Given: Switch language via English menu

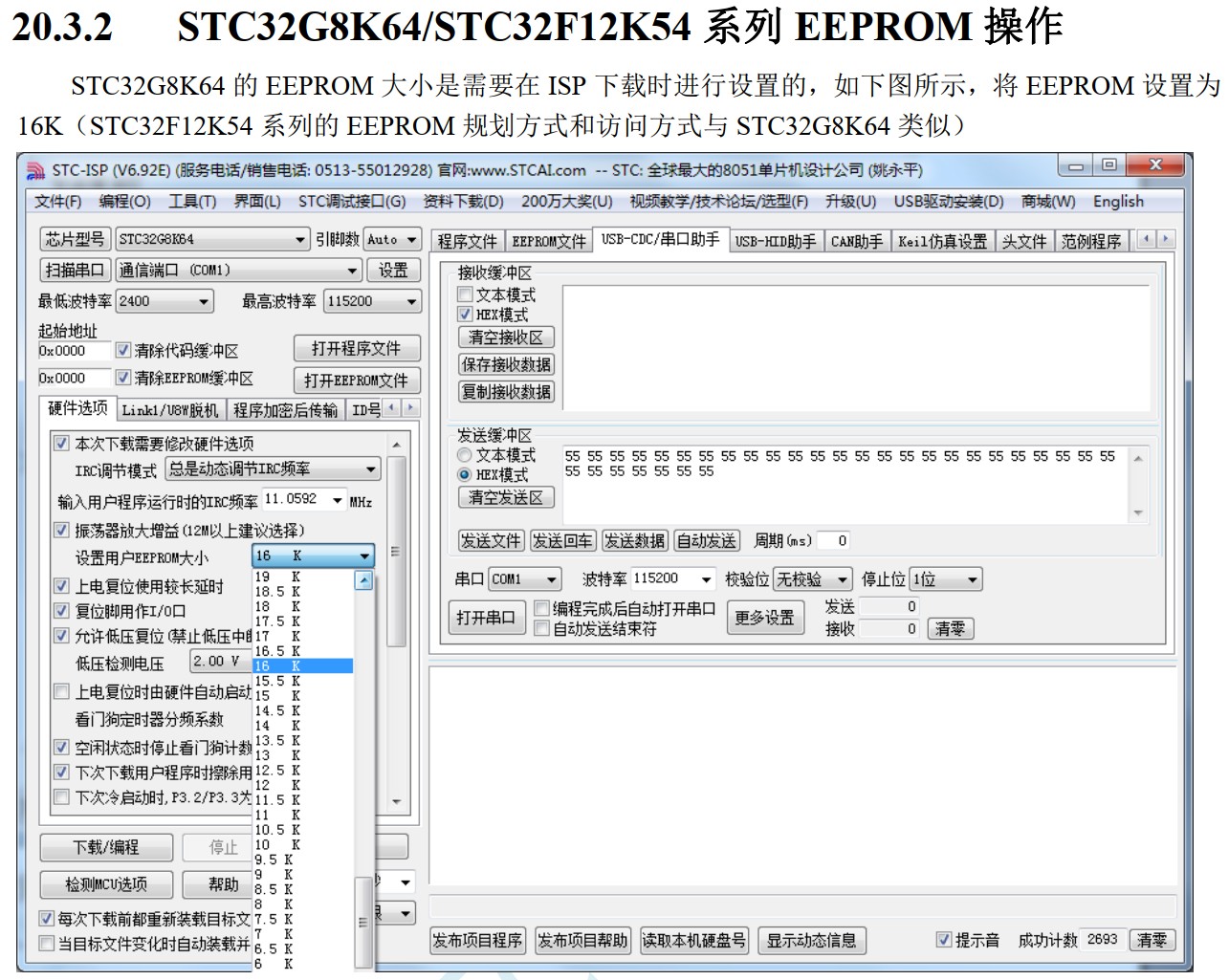Looking at the screenshot, I should 1118,202.
